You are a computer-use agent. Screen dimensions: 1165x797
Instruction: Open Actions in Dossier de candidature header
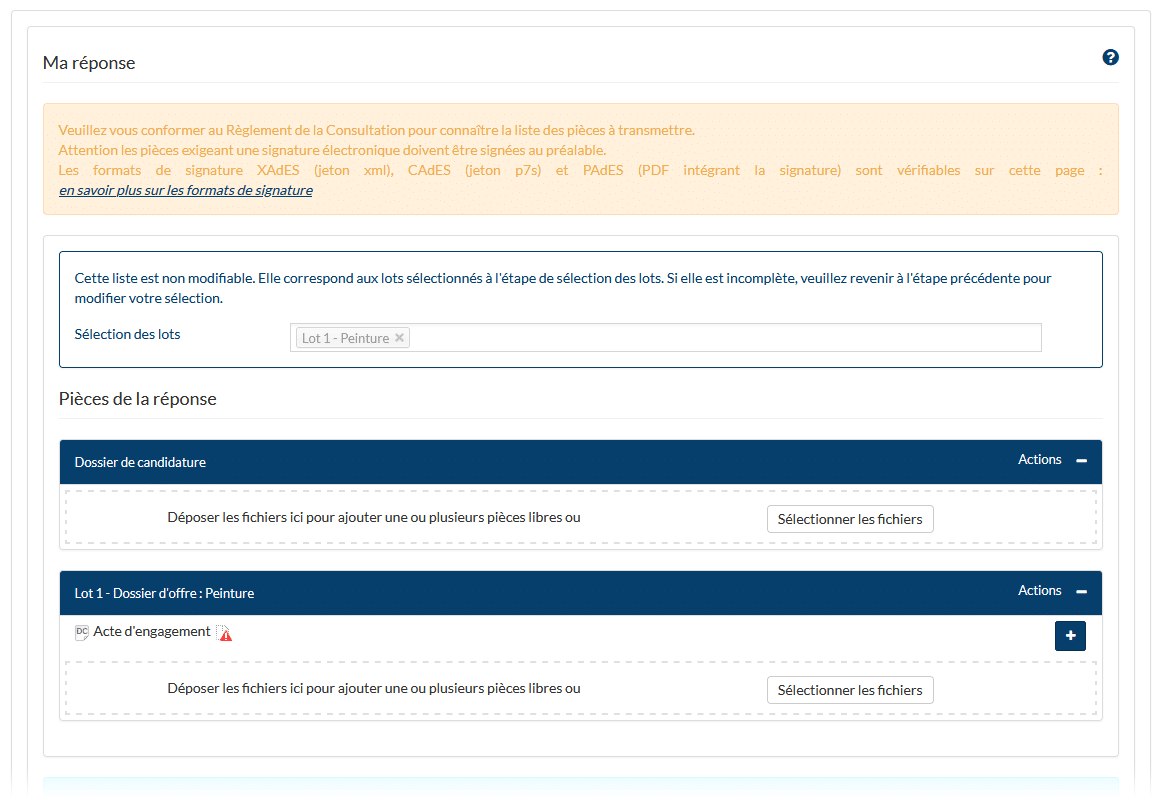click(x=1039, y=460)
